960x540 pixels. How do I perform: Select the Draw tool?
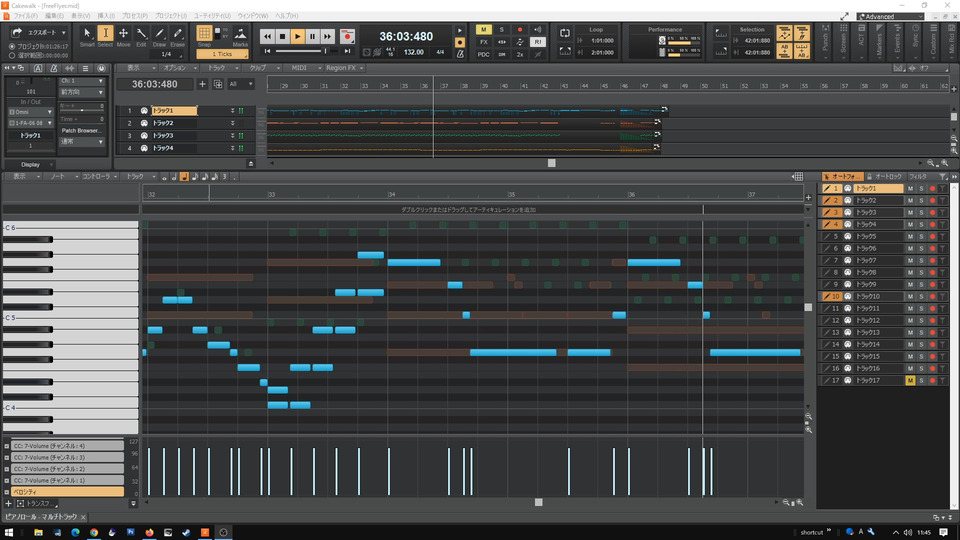click(159, 36)
